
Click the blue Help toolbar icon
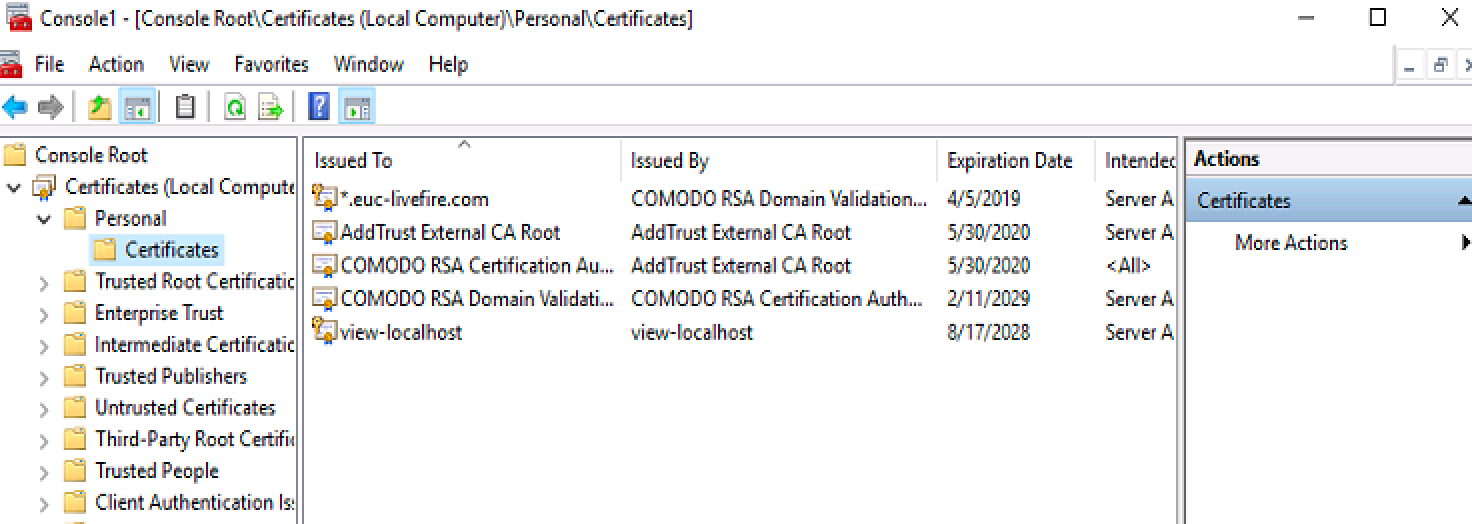tap(319, 107)
